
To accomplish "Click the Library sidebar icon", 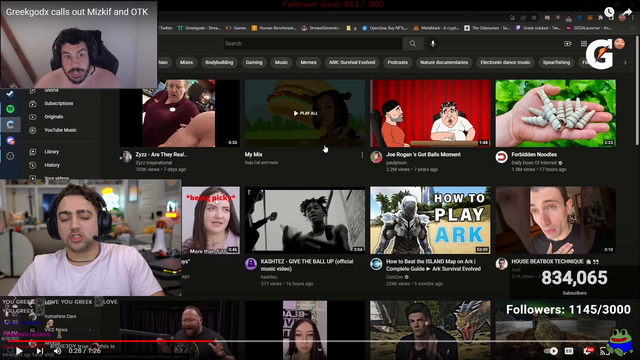I will pos(33,152).
